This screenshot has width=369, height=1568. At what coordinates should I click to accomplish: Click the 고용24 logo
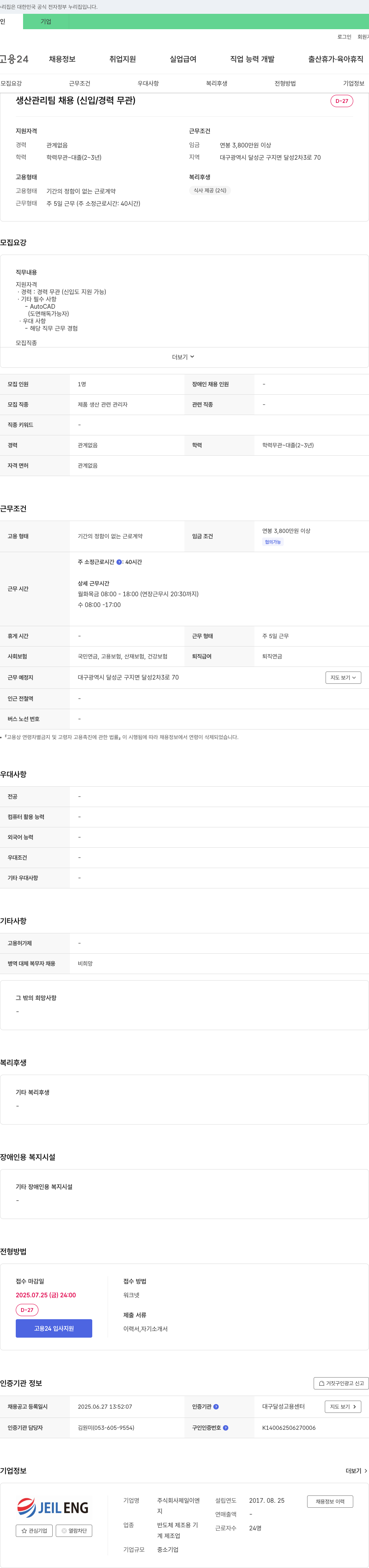[14, 59]
